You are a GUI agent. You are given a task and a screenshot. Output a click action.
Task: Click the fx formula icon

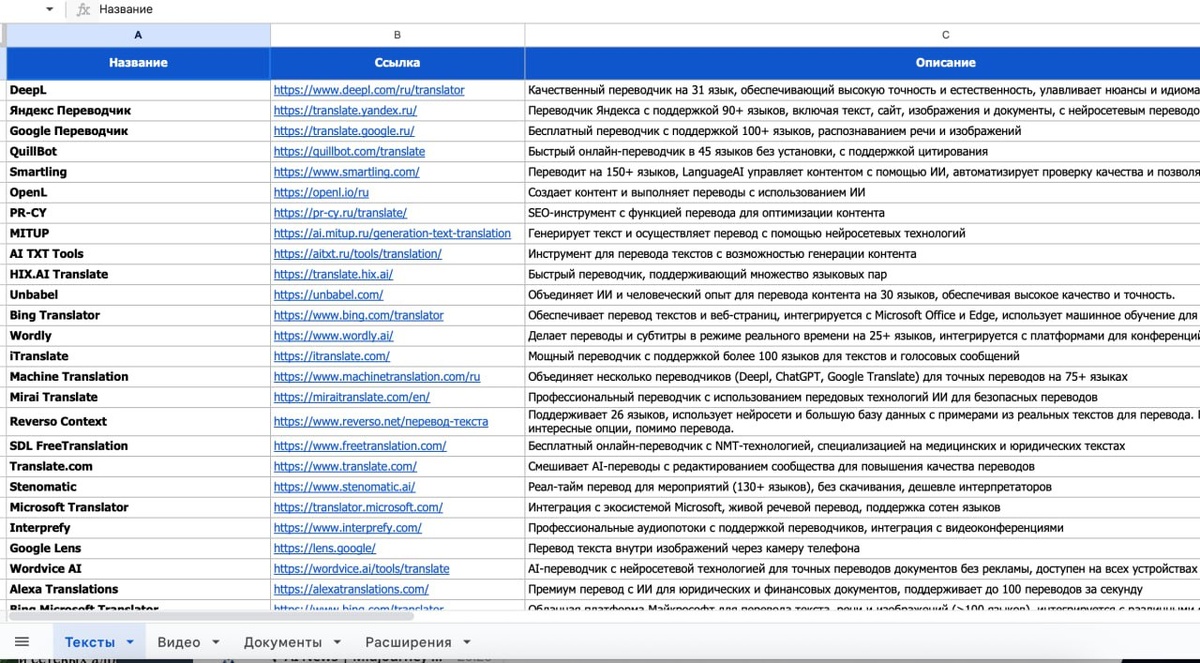pos(84,9)
